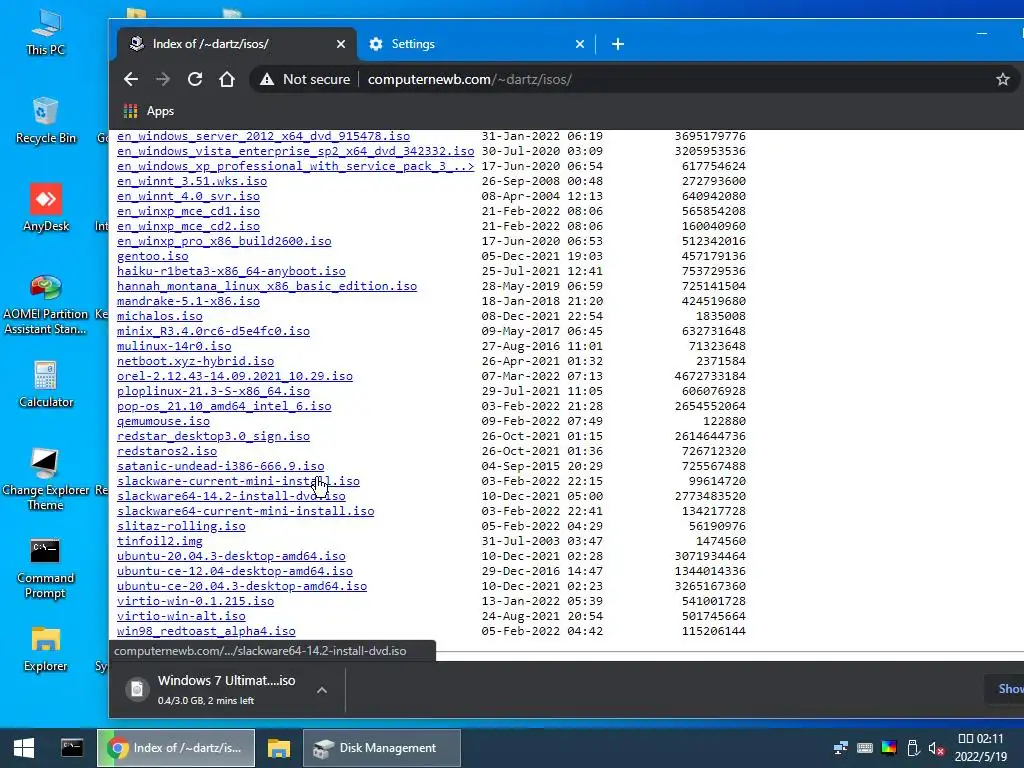
Task: Open haiku-r1beta3-x86_64-anyboot.iso link
Action: pyautogui.click(x=231, y=271)
